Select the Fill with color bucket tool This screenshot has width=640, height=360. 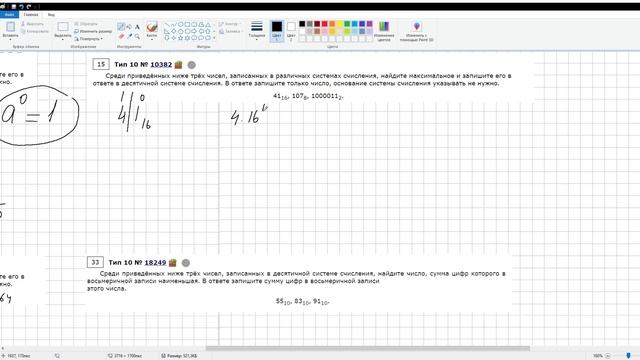click(x=129, y=27)
